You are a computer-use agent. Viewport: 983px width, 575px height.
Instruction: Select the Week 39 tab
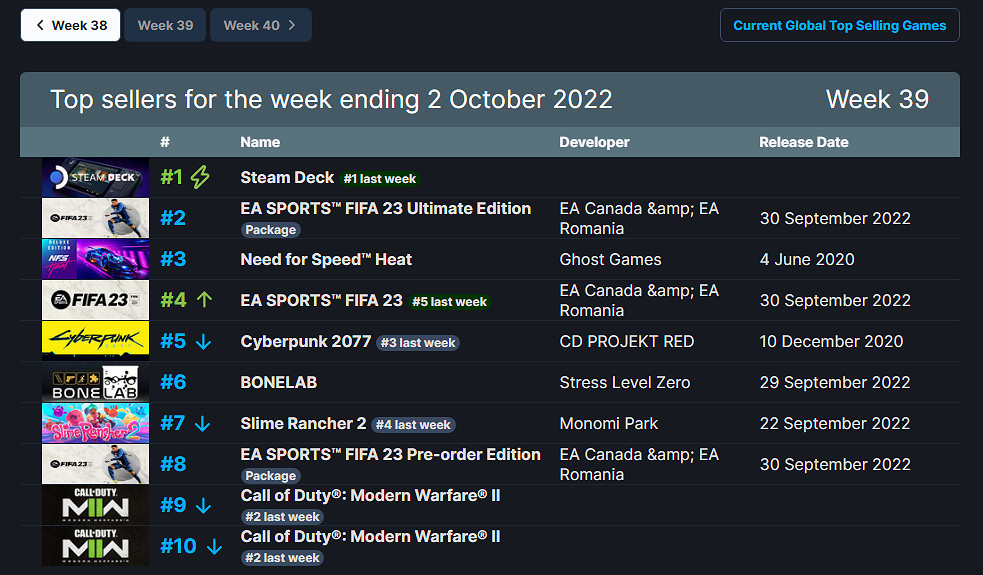click(165, 25)
